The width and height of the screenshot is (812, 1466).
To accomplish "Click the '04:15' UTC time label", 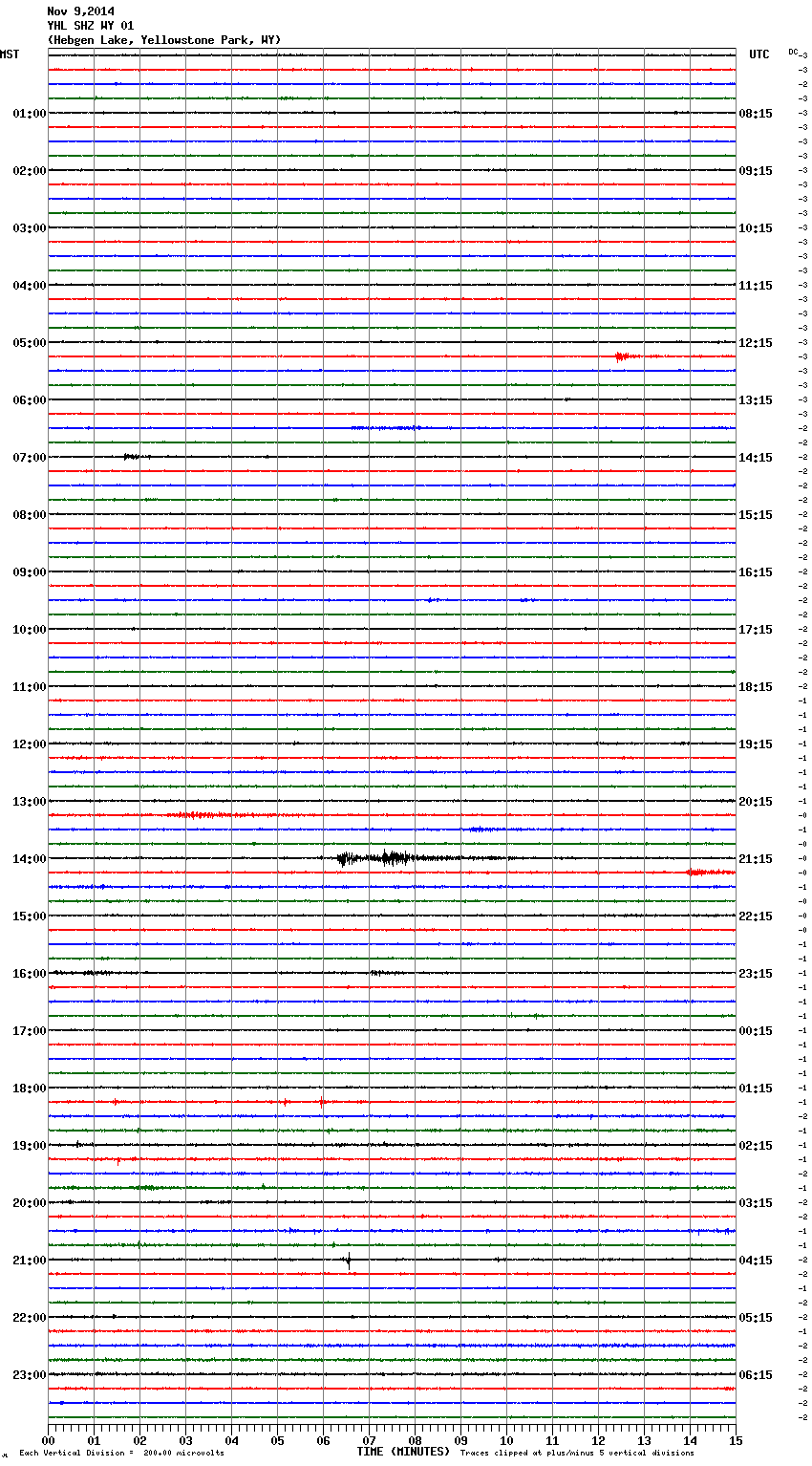I will tap(756, 1261).
